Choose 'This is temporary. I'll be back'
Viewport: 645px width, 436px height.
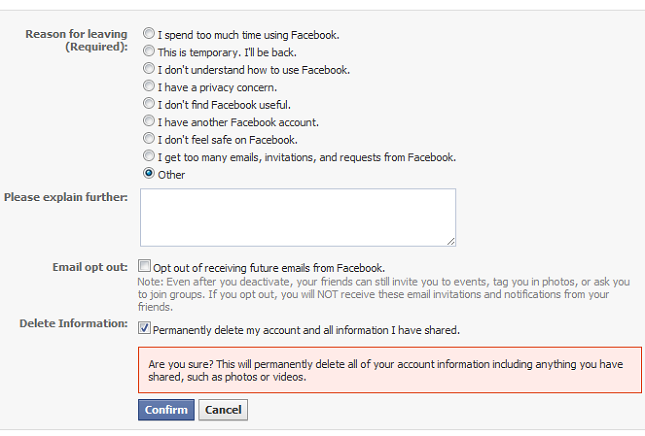[149, 51]
